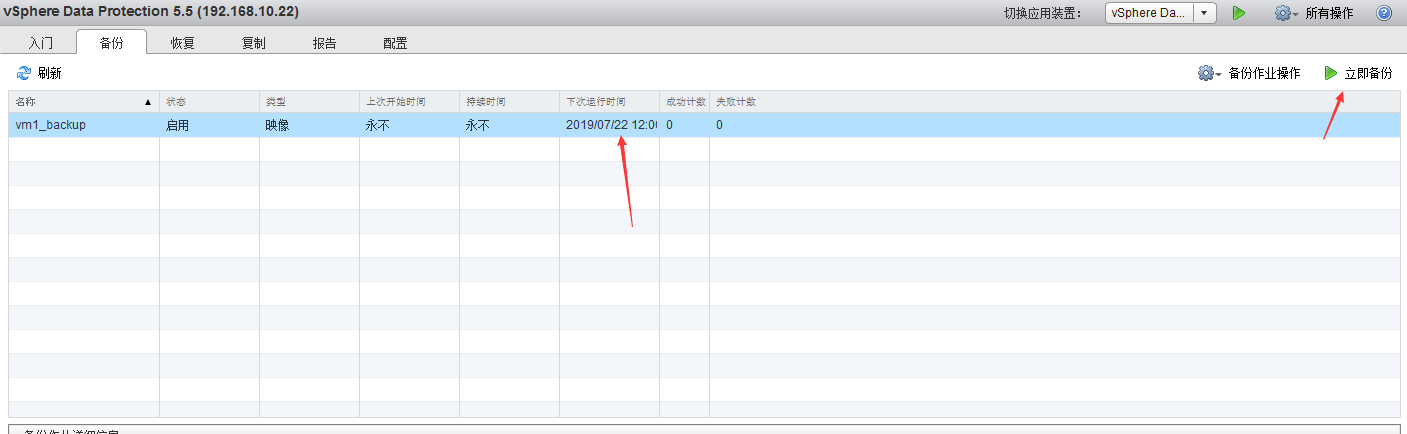Open the 复制 tab
Viewport: 1407px width, 434px height.
tap(253, 43)
